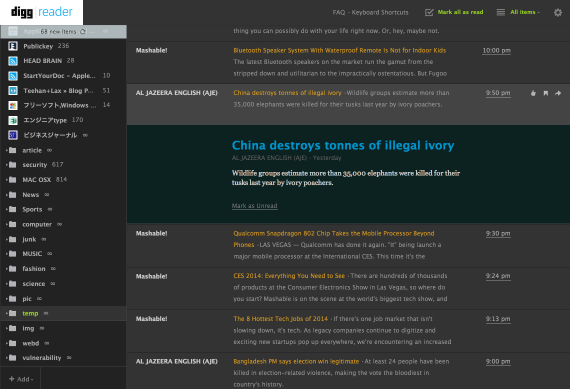Click the vulnerability folder icon
The image size is (570, 389).
click(x=12, y=358)
